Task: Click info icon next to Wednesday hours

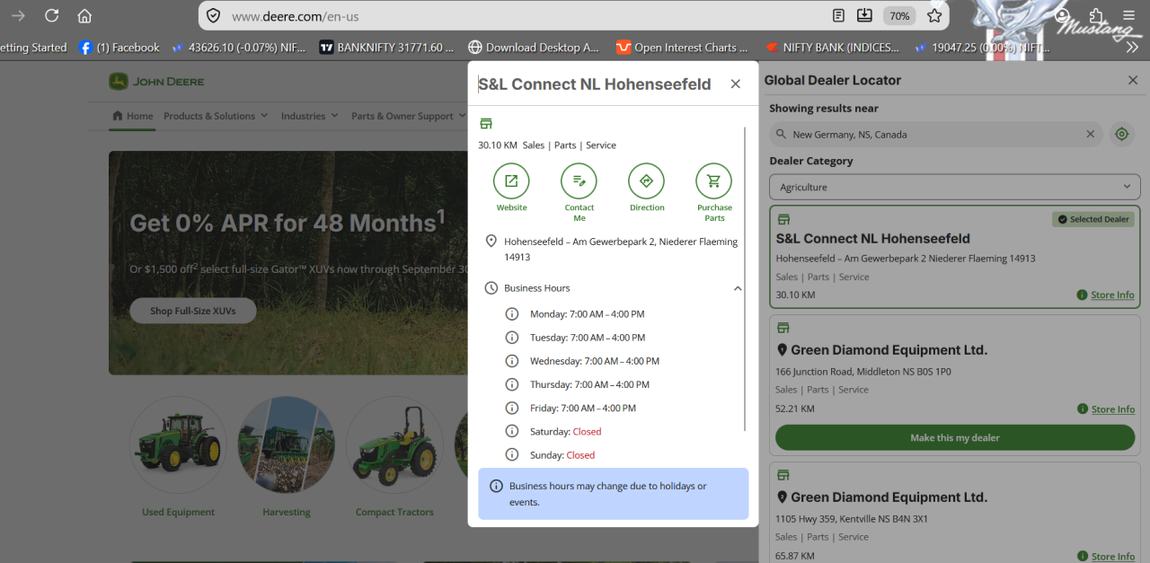Action: click(x=512, y=361)
